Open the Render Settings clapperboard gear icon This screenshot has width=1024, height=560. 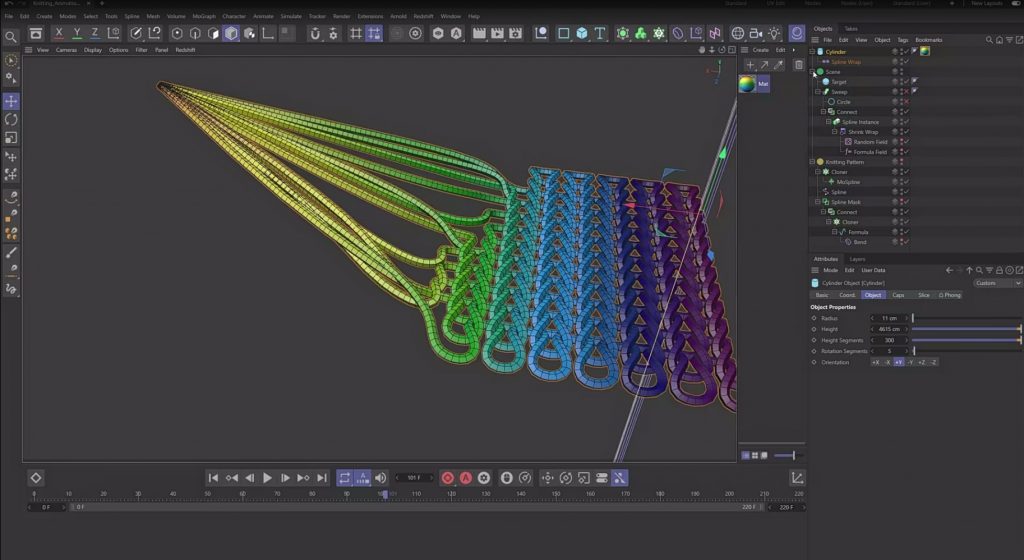coord(515,33)
